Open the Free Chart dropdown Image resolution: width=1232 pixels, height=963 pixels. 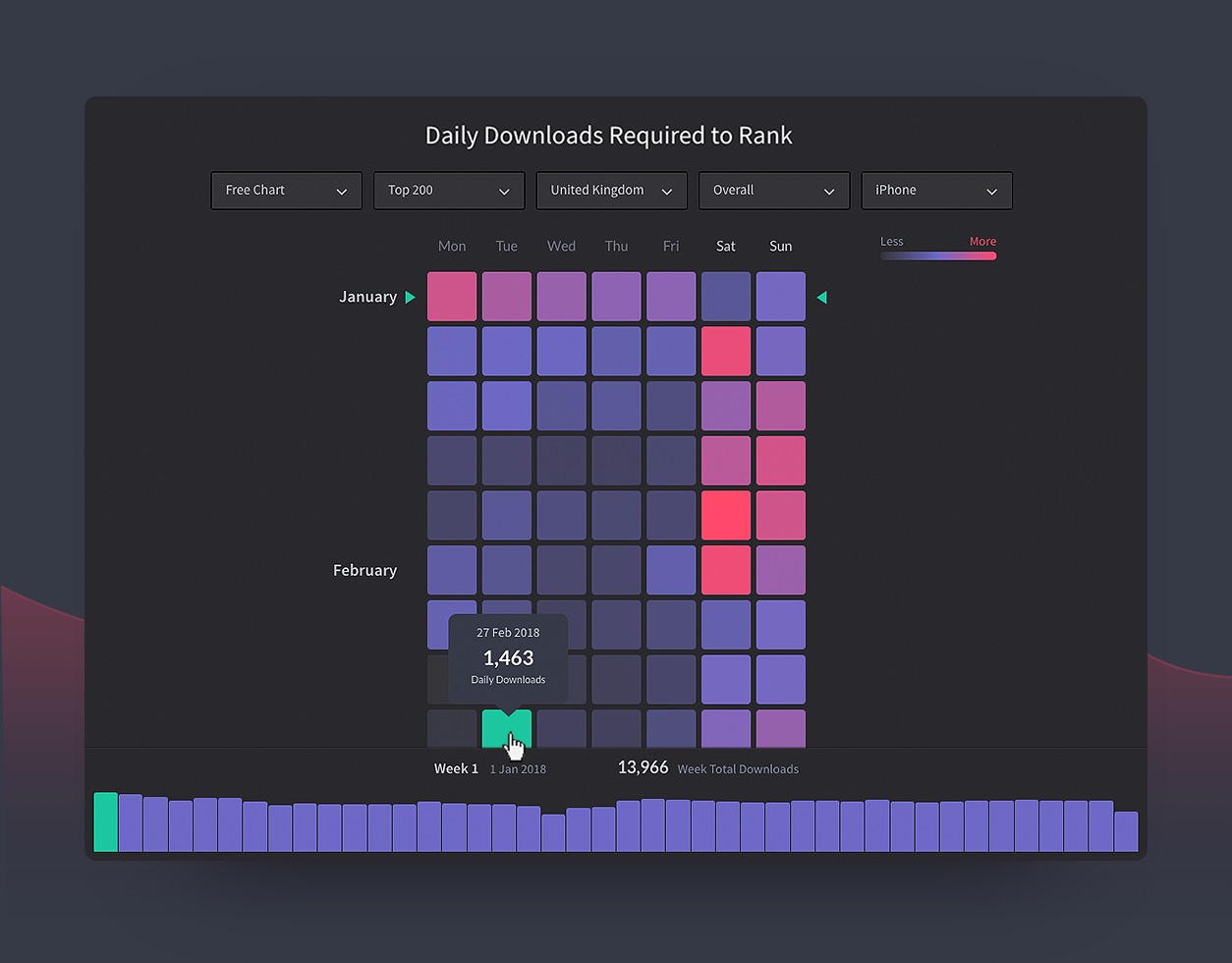point(286,190)
